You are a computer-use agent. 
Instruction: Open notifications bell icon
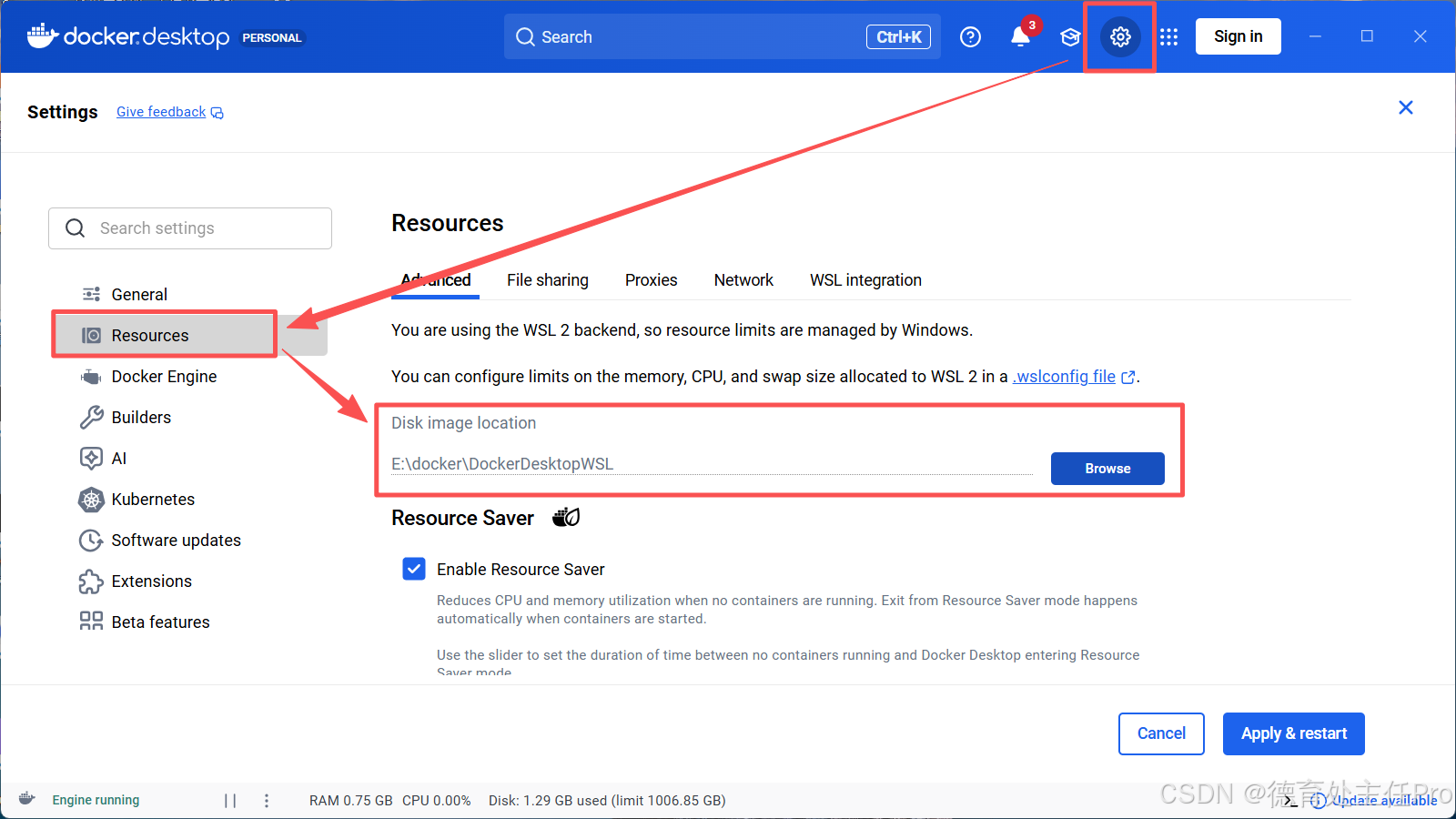[1020, 36]
